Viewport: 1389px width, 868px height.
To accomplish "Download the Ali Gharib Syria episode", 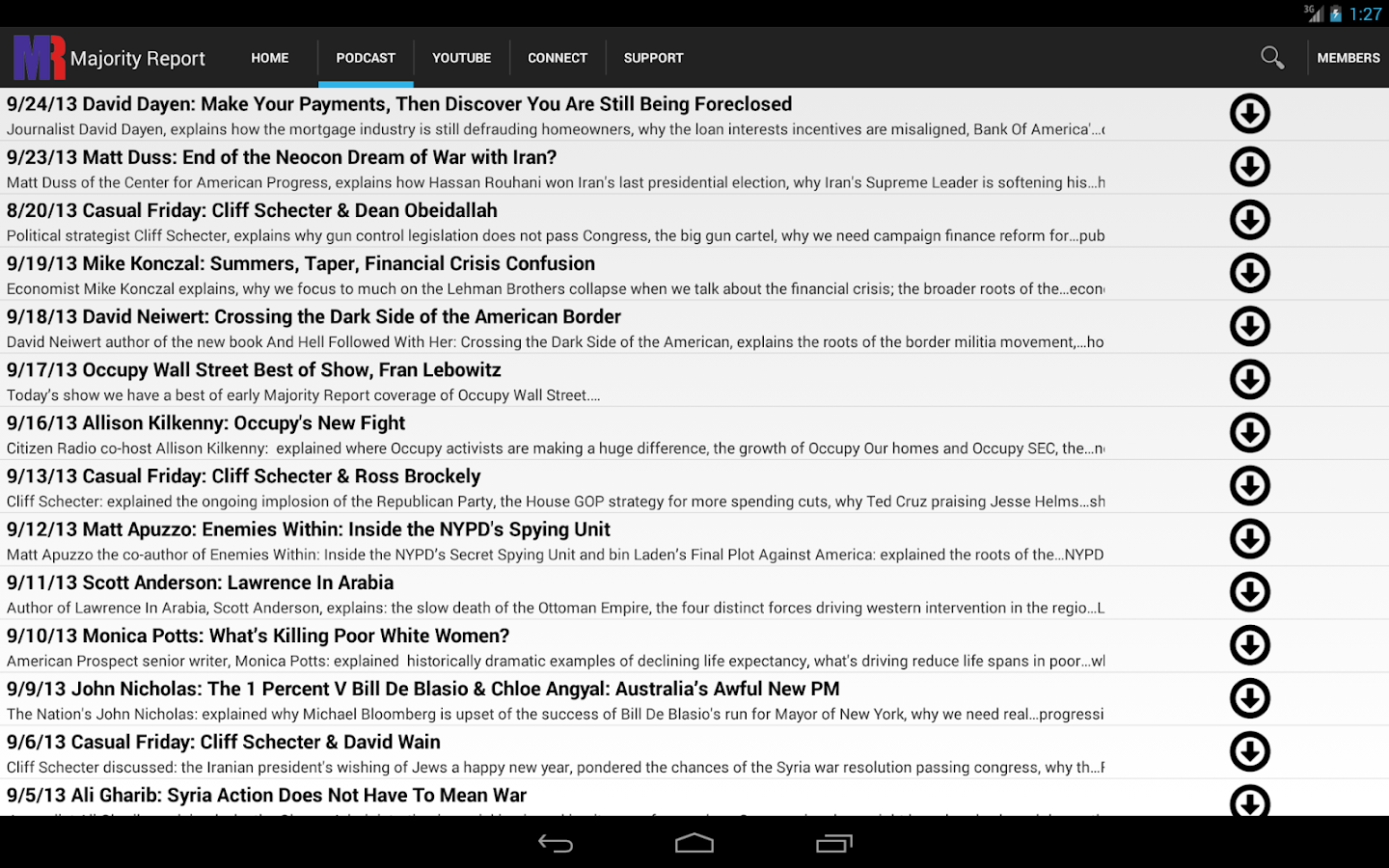I will pos(1250,801).
